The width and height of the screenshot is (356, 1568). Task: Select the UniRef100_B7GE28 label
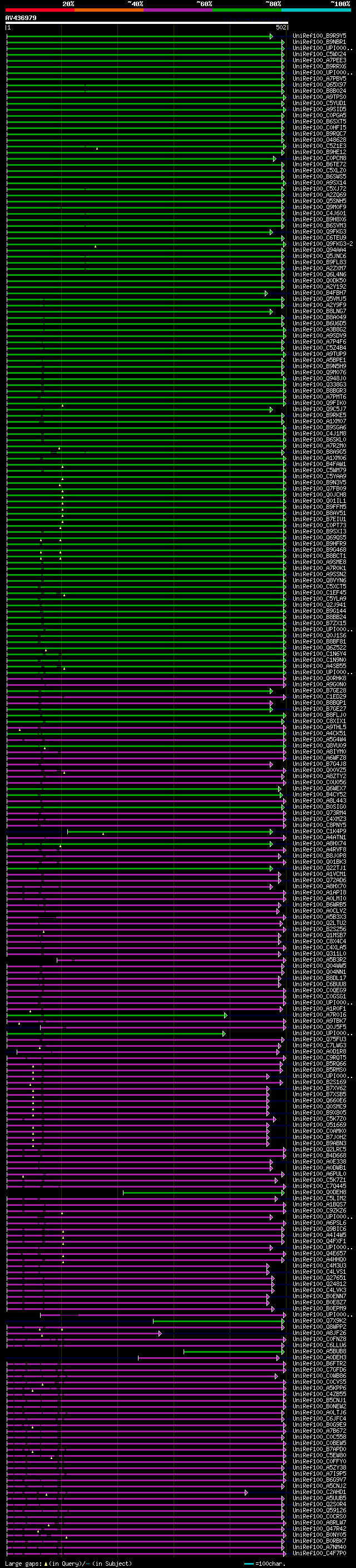pyautogui.click(x=319, y=690)
